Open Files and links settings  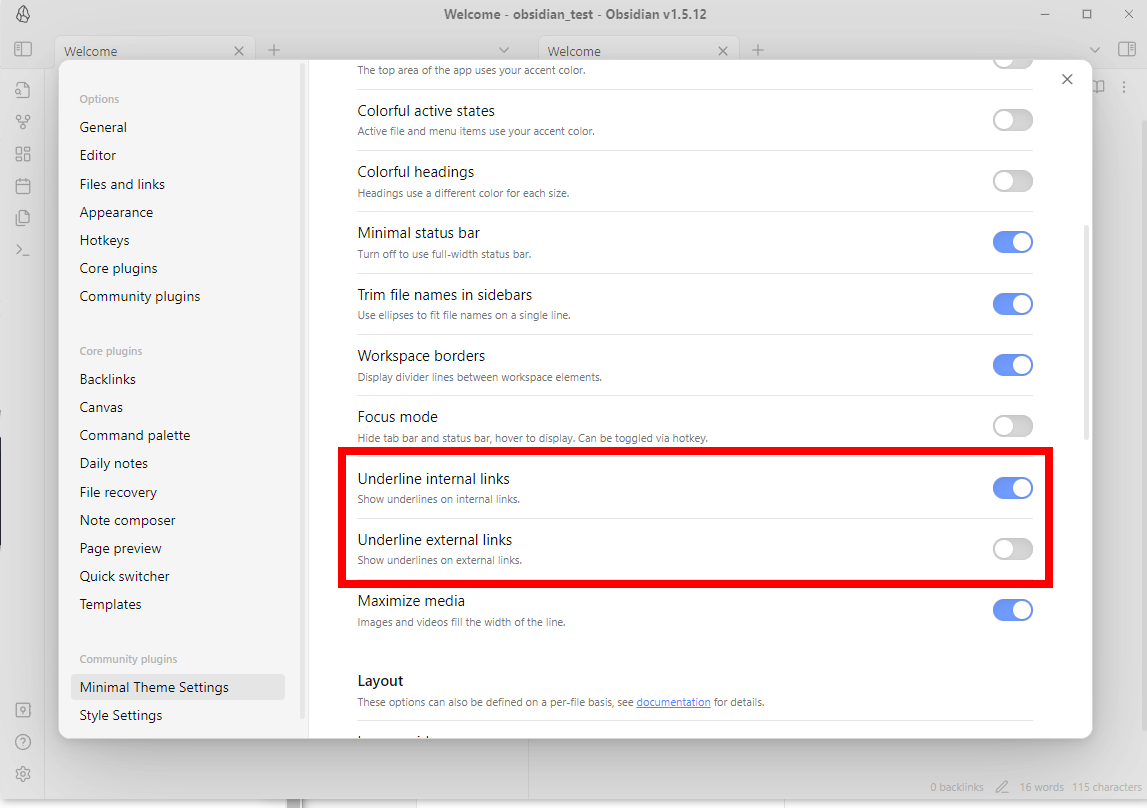pos(178,184)
